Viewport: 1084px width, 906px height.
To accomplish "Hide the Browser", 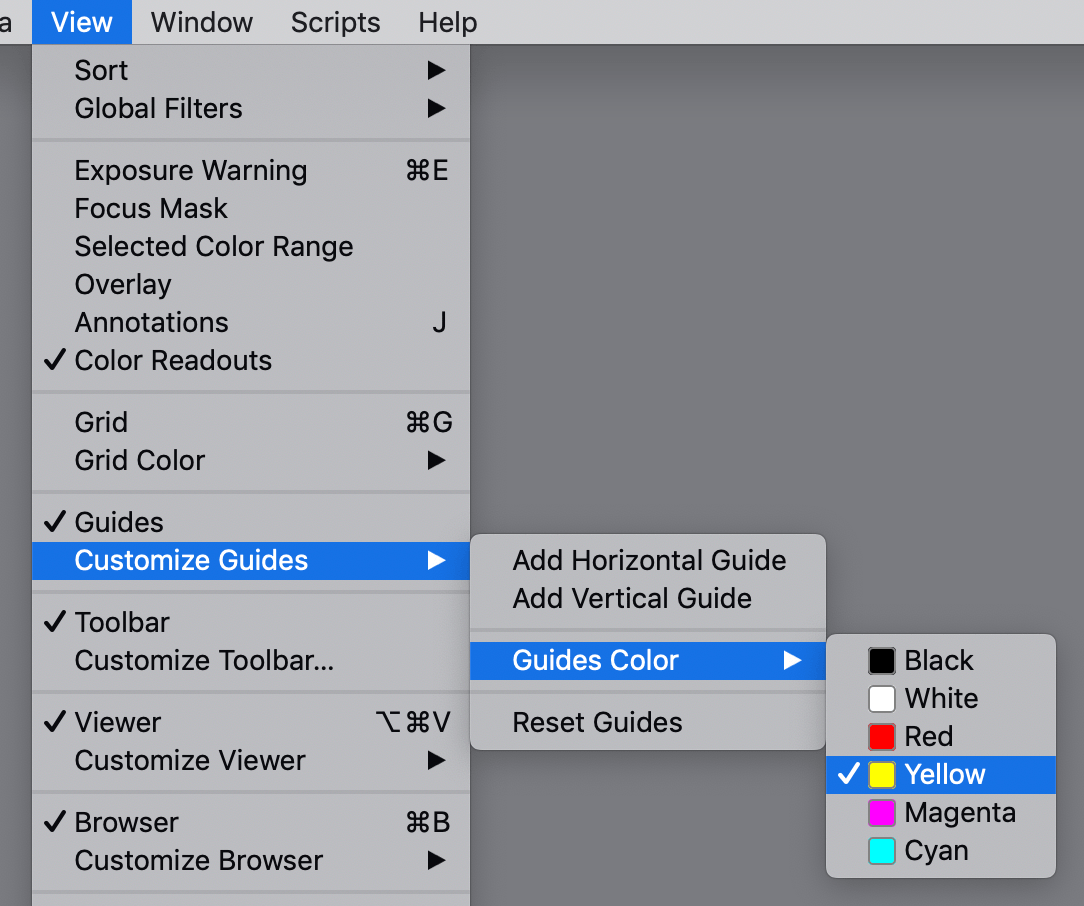I will (251, 823).
